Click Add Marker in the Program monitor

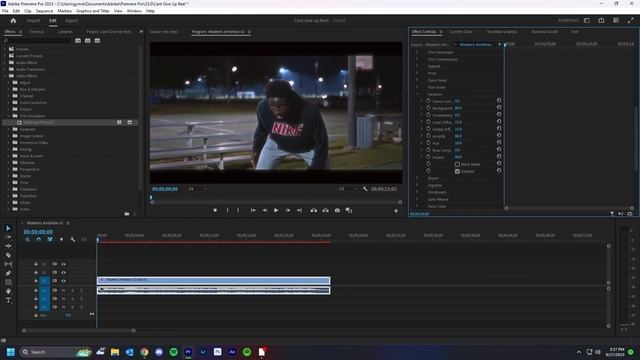pos(215,210)
